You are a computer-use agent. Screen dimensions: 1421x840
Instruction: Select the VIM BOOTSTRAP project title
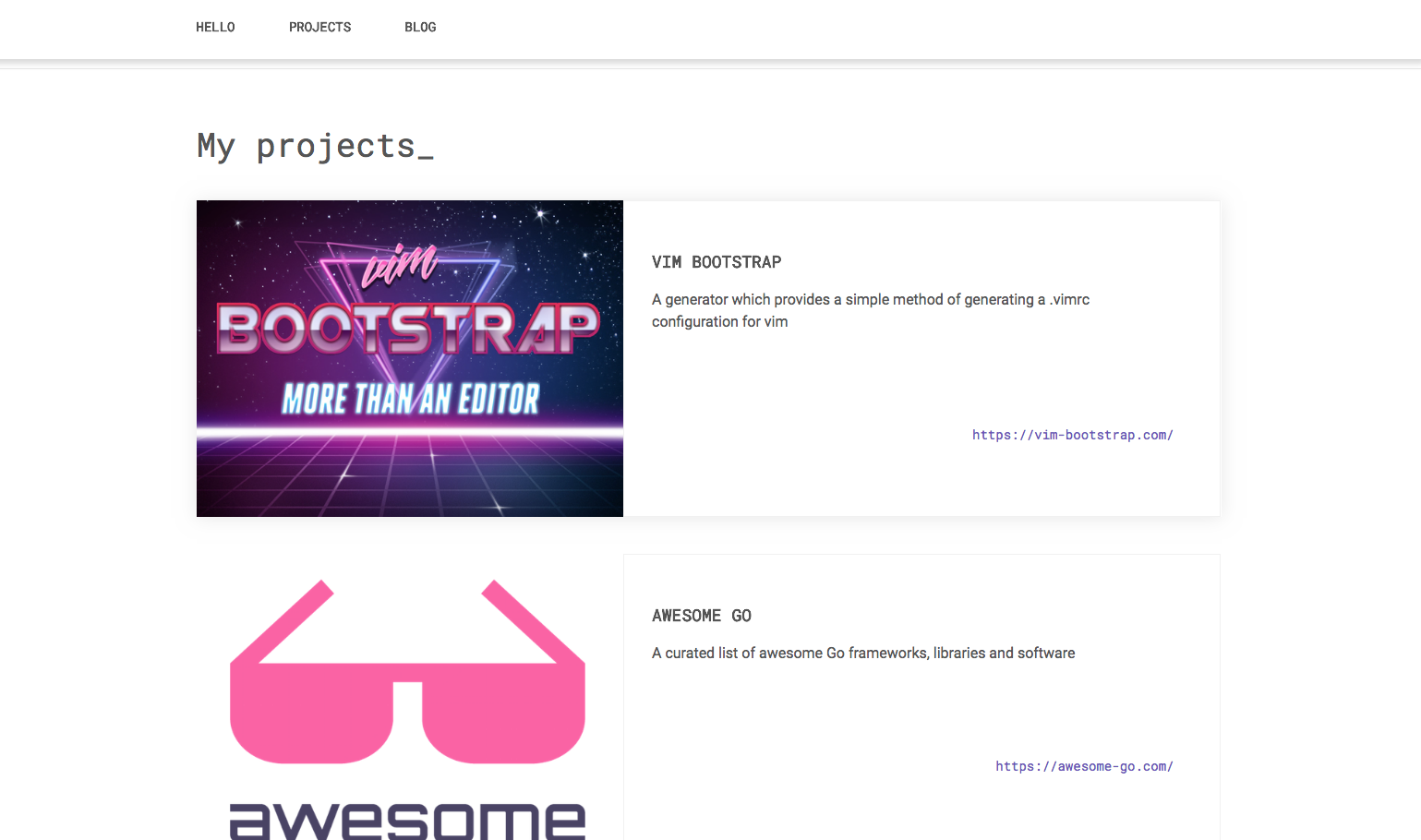717,262
